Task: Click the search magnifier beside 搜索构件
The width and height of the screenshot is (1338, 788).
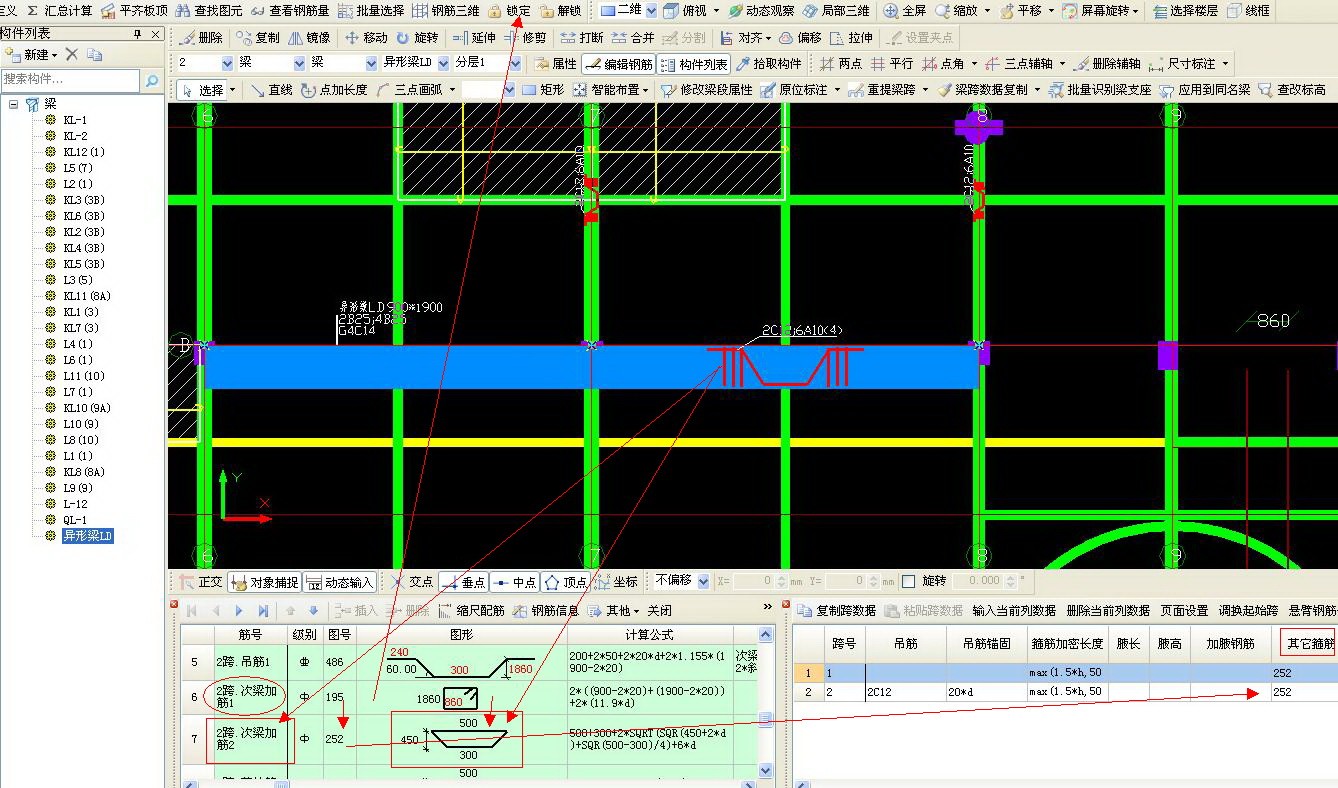Action: [x=152, y=80]
